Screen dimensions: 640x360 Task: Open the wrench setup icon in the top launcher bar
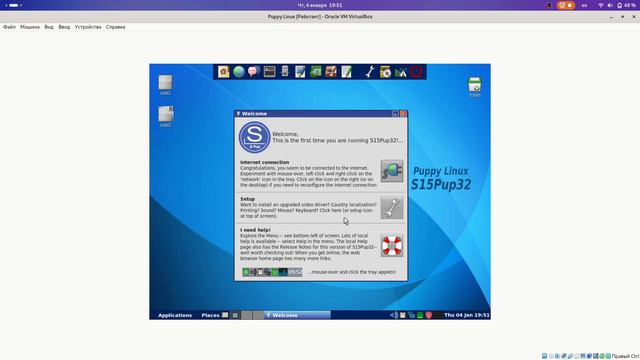coord(370,72)
